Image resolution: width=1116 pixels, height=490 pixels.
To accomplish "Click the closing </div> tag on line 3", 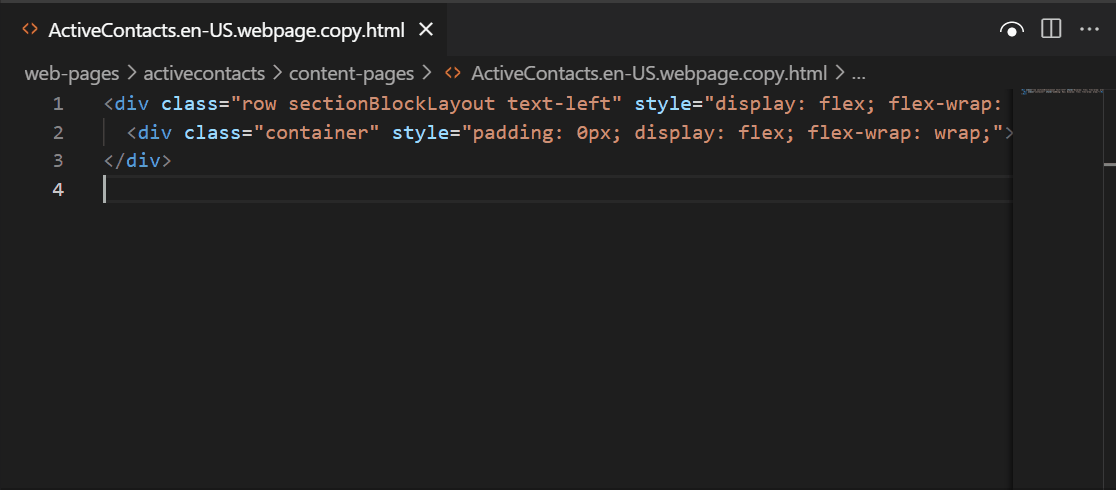I will 138,160.
